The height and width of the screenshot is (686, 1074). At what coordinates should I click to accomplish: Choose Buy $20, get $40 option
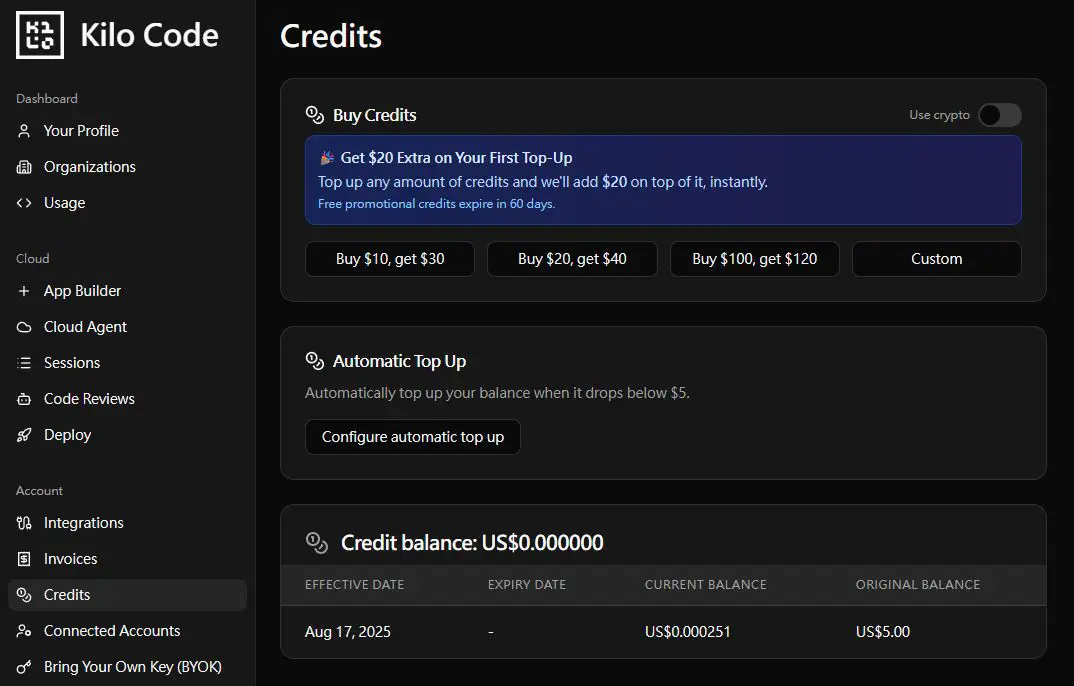click(x=572, y=259)
